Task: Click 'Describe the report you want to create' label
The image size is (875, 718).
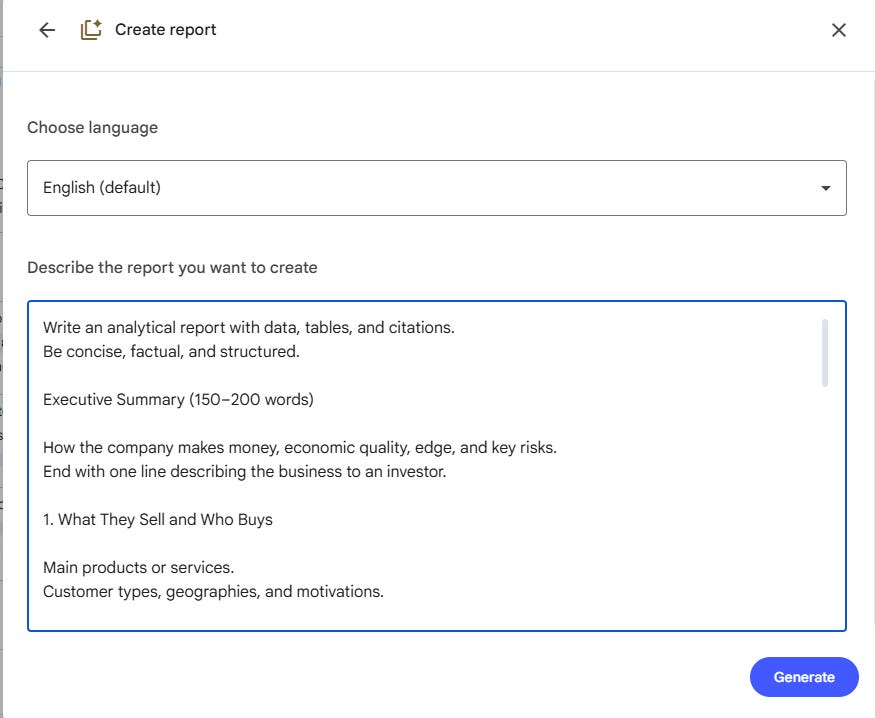Action: click(172, 268)
